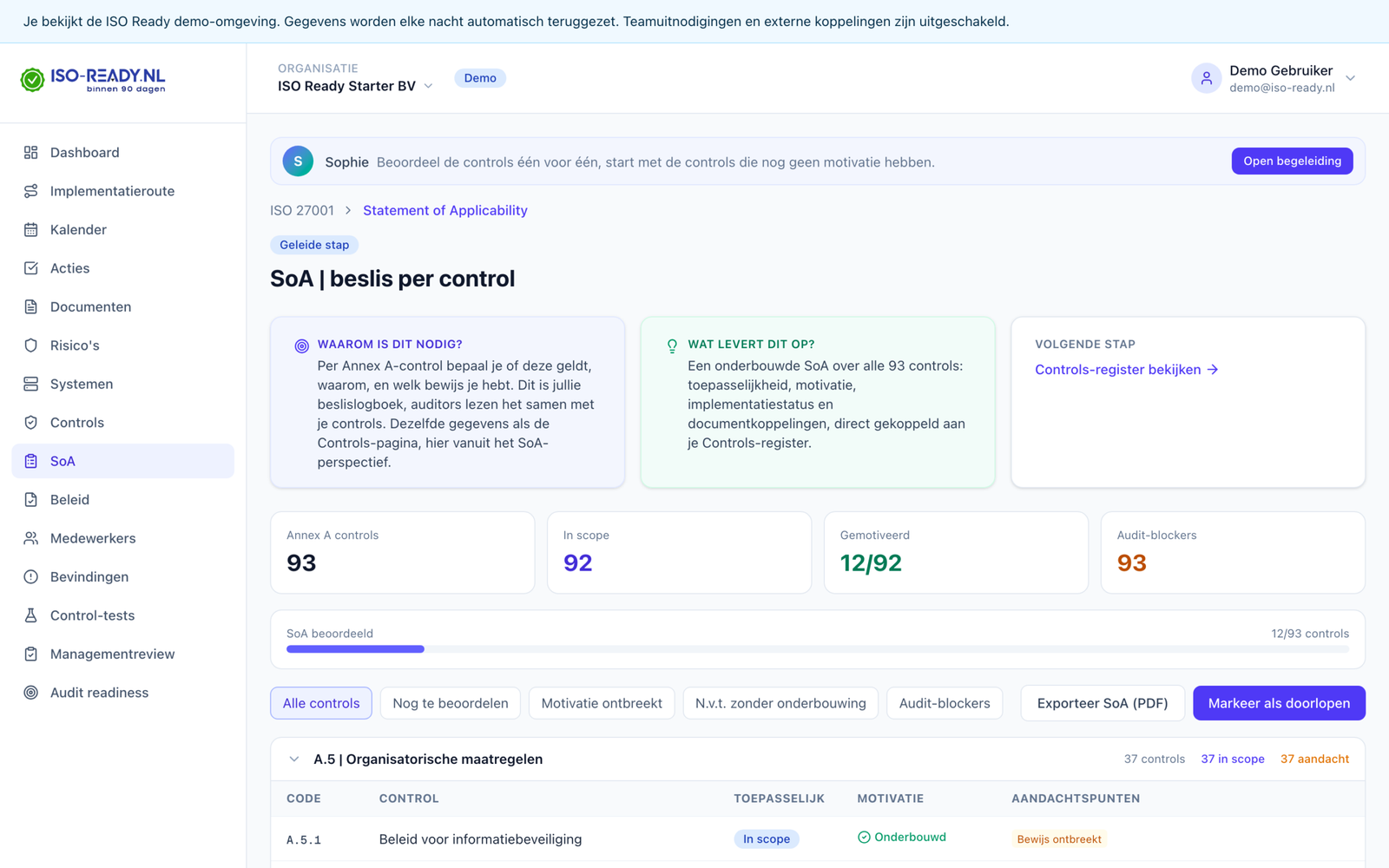Viewport: 1389px width, 868px height.
Task: Open the Dashboard grid icon
Action: tap(31, 153)
